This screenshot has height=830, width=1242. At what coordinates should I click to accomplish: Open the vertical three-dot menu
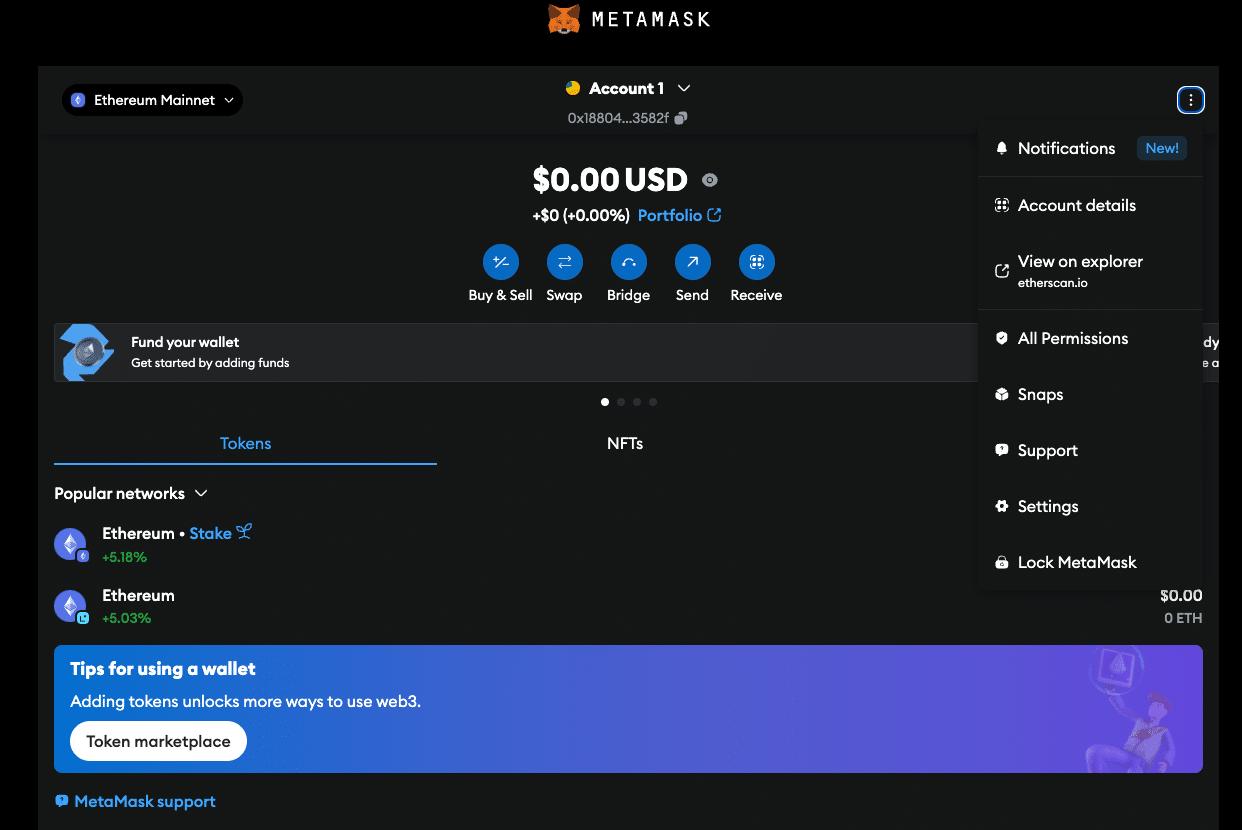(x=1190, y=99)
